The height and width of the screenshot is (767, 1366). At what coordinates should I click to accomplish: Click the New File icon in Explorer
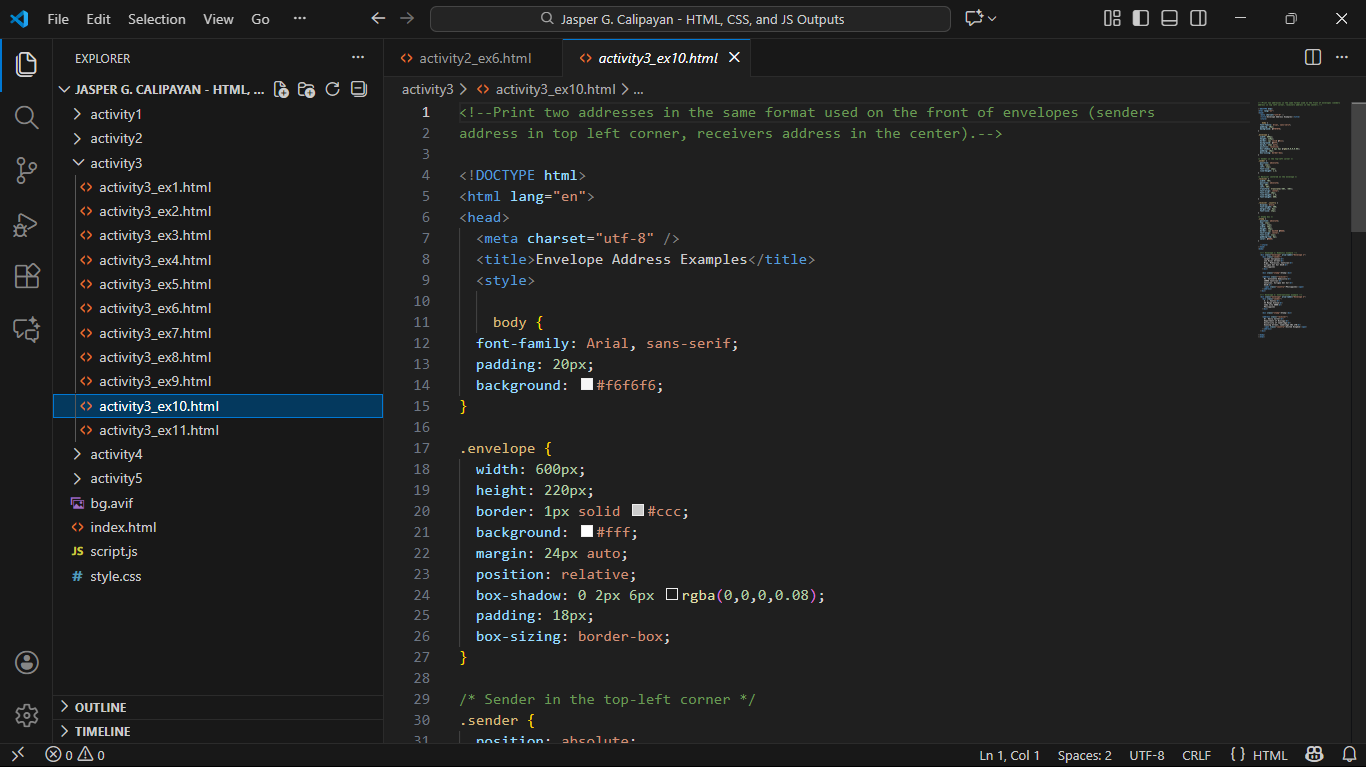pyautogui.click(x=281, y=89)
